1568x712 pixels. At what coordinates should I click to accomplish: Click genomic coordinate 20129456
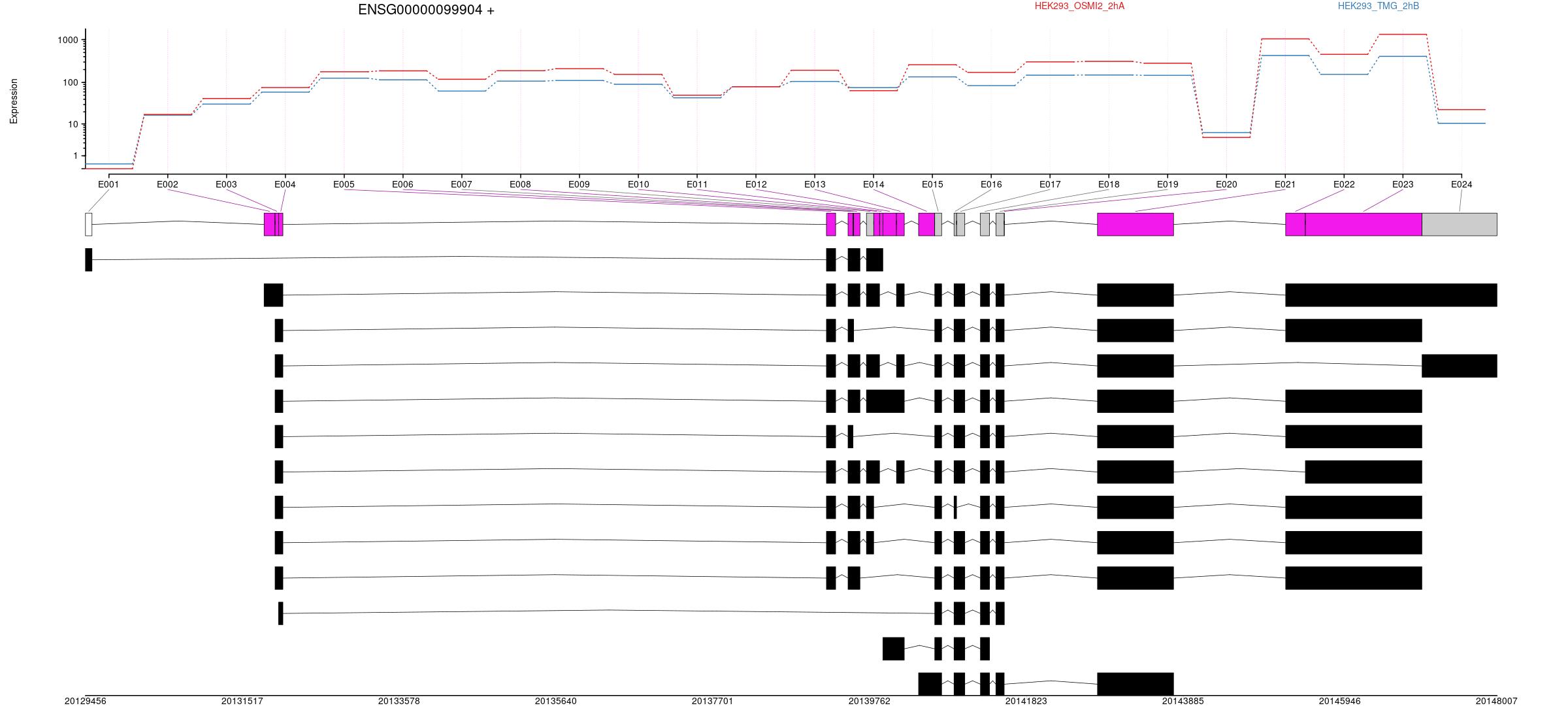[x=86, y=701]
